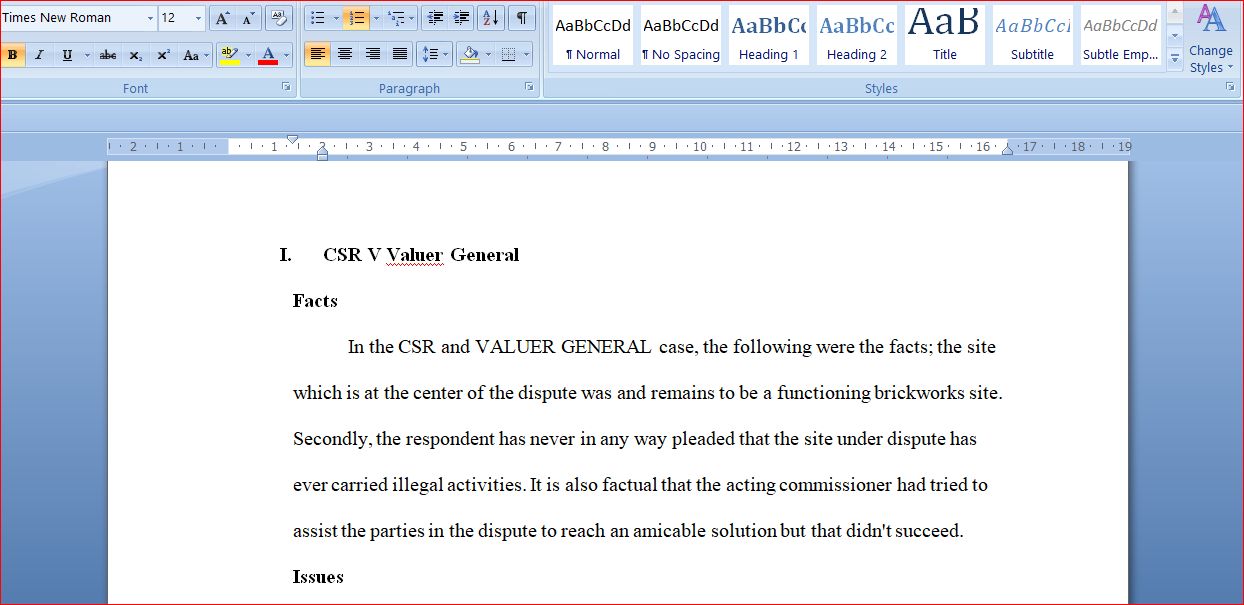Toggle bold formatting
Screen dimensions: 1244x605
12,55
